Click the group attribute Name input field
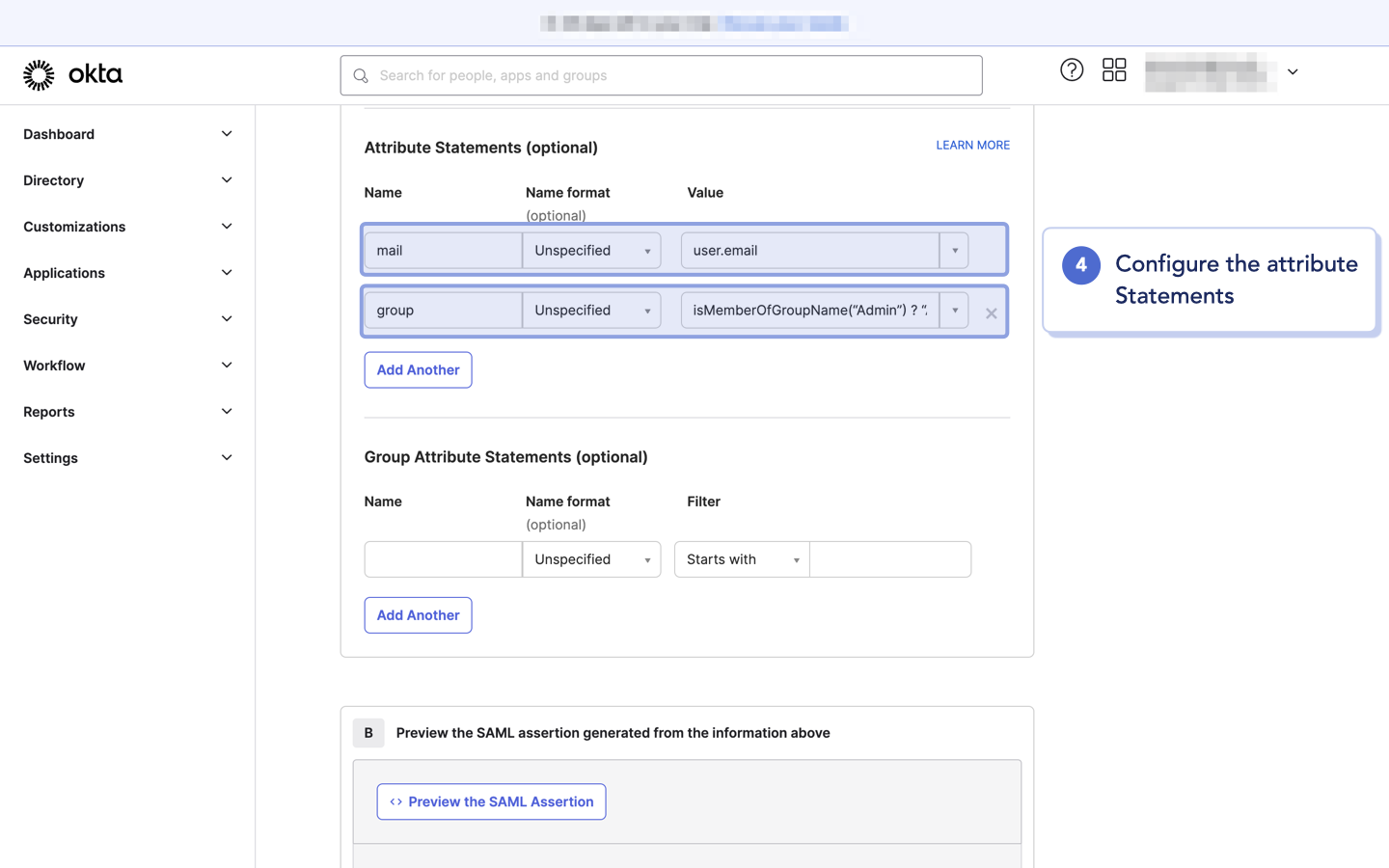 (442, 310)
